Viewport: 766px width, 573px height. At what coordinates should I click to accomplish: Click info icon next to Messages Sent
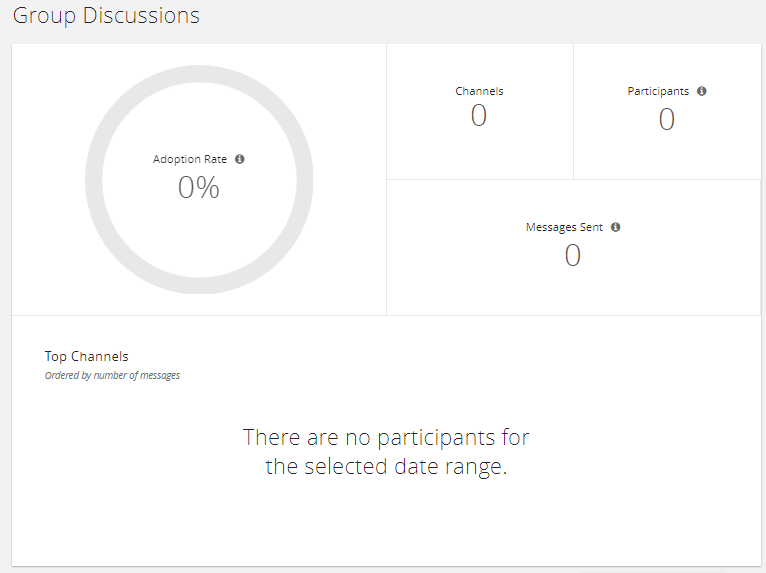616,227
